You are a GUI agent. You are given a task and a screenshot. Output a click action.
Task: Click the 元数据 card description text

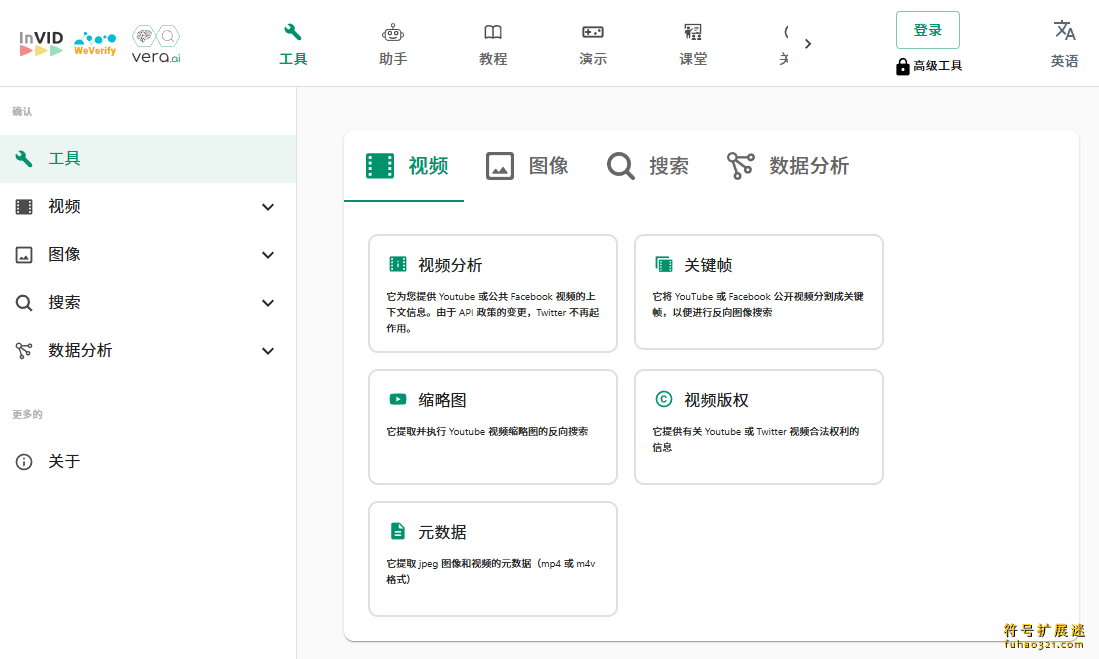click(491, 571)
